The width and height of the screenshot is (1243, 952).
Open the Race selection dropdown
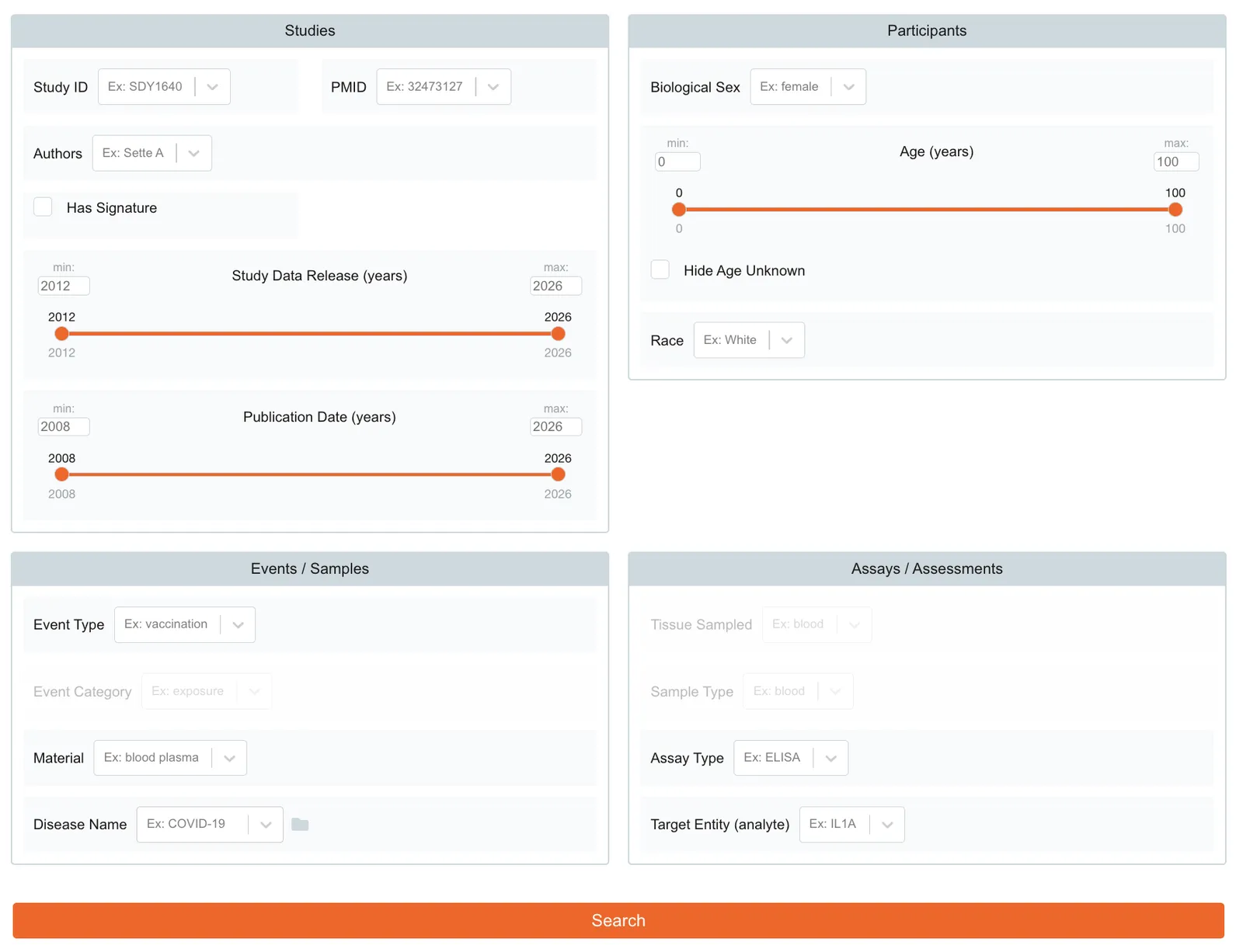pyautogui.click(x=786, y=340)
